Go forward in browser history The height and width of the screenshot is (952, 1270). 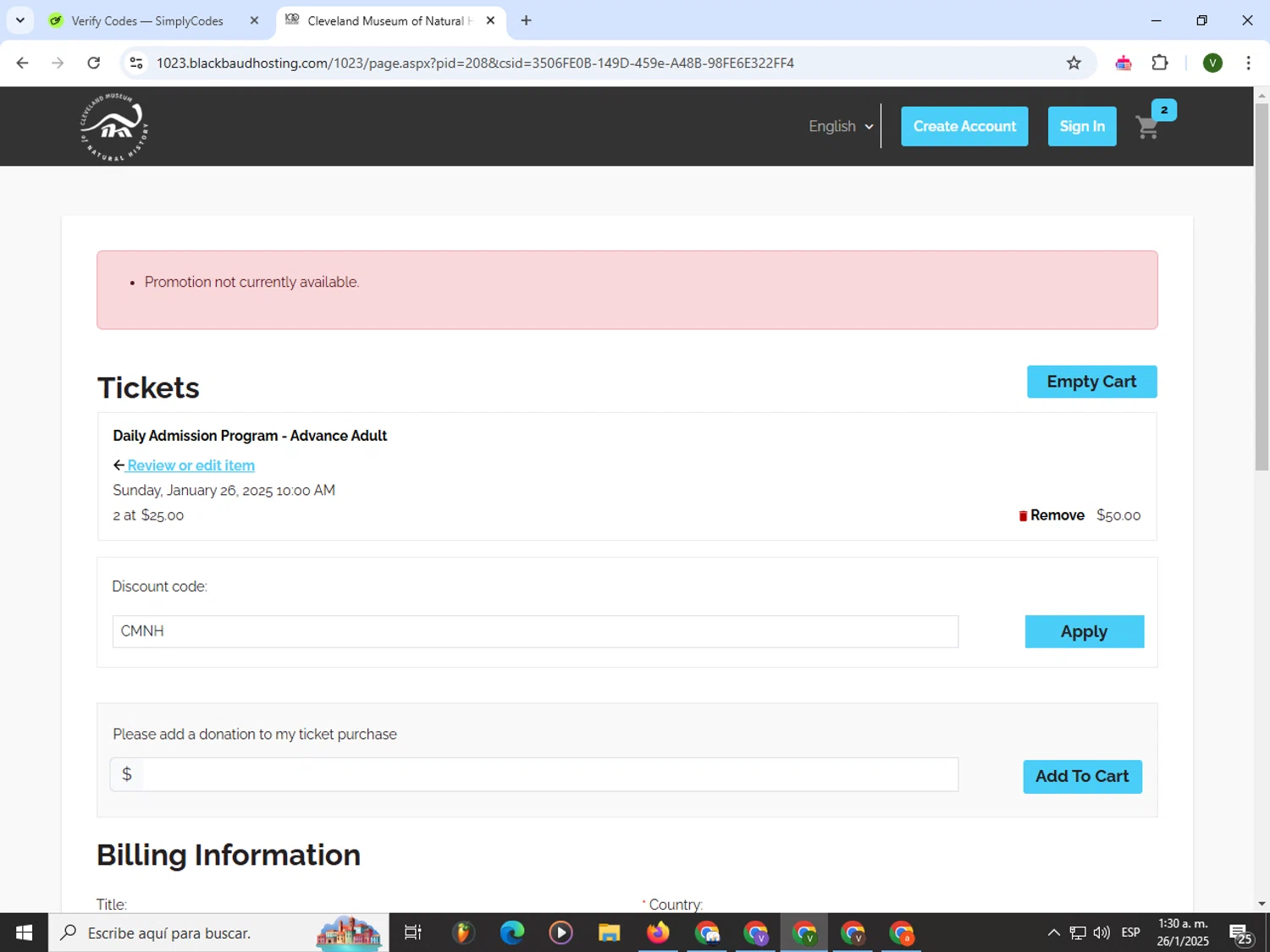point(58,63)
